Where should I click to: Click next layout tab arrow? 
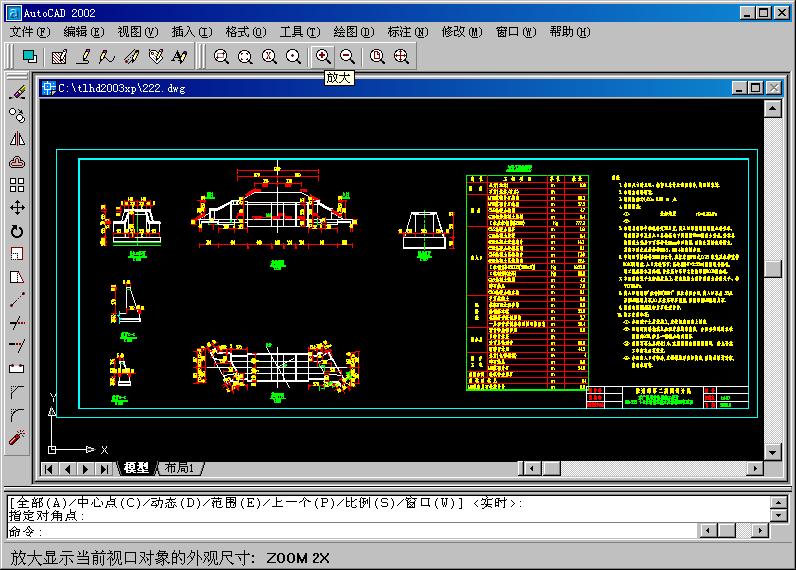pos(85,469)
